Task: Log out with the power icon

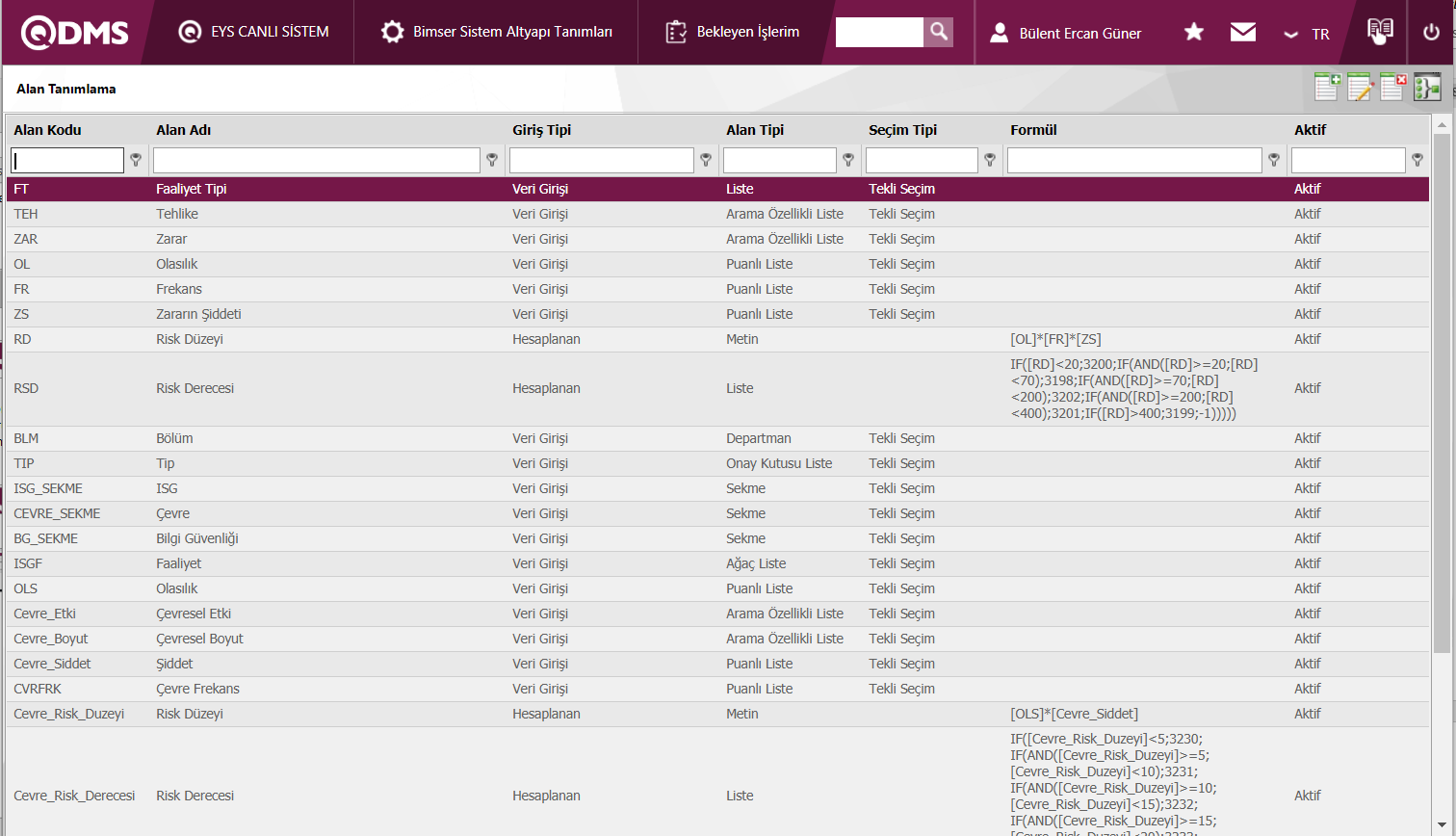Action: (1431, 33)
